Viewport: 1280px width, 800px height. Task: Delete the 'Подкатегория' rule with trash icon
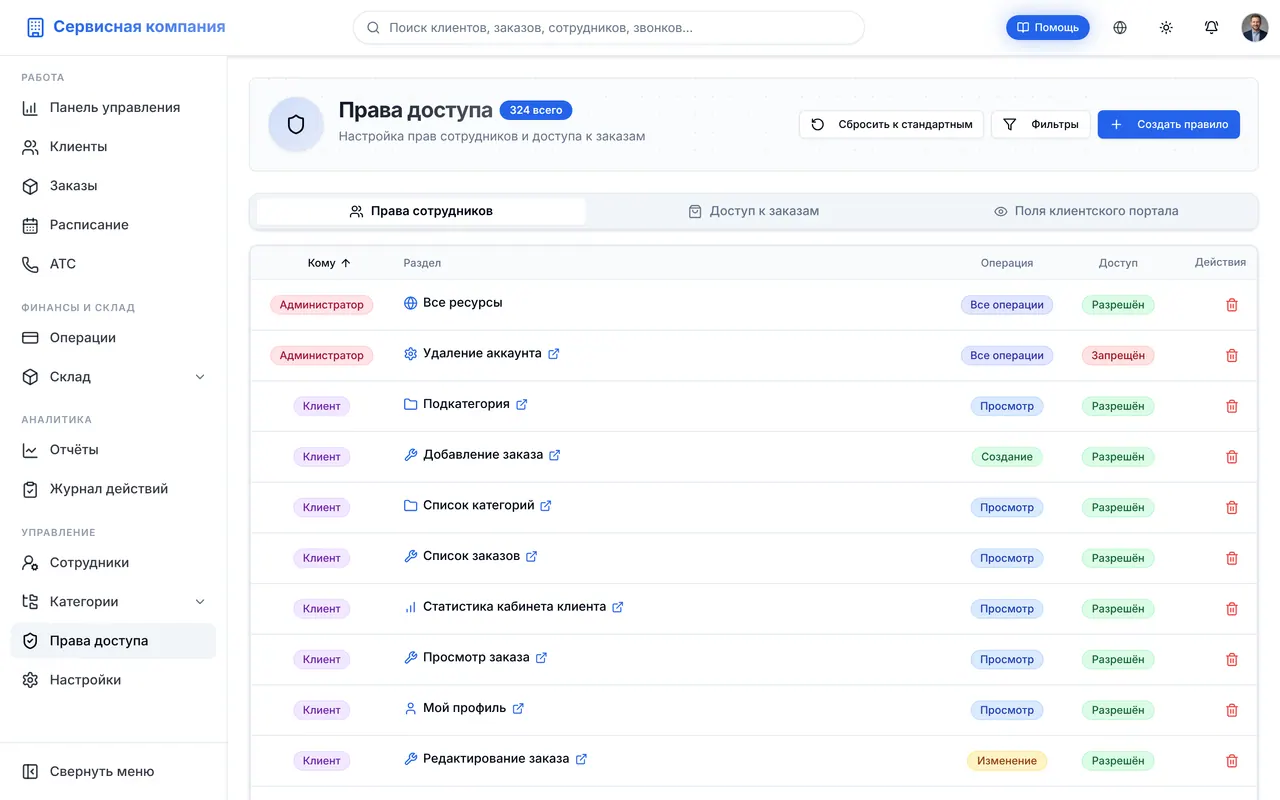pos(1232,406)
